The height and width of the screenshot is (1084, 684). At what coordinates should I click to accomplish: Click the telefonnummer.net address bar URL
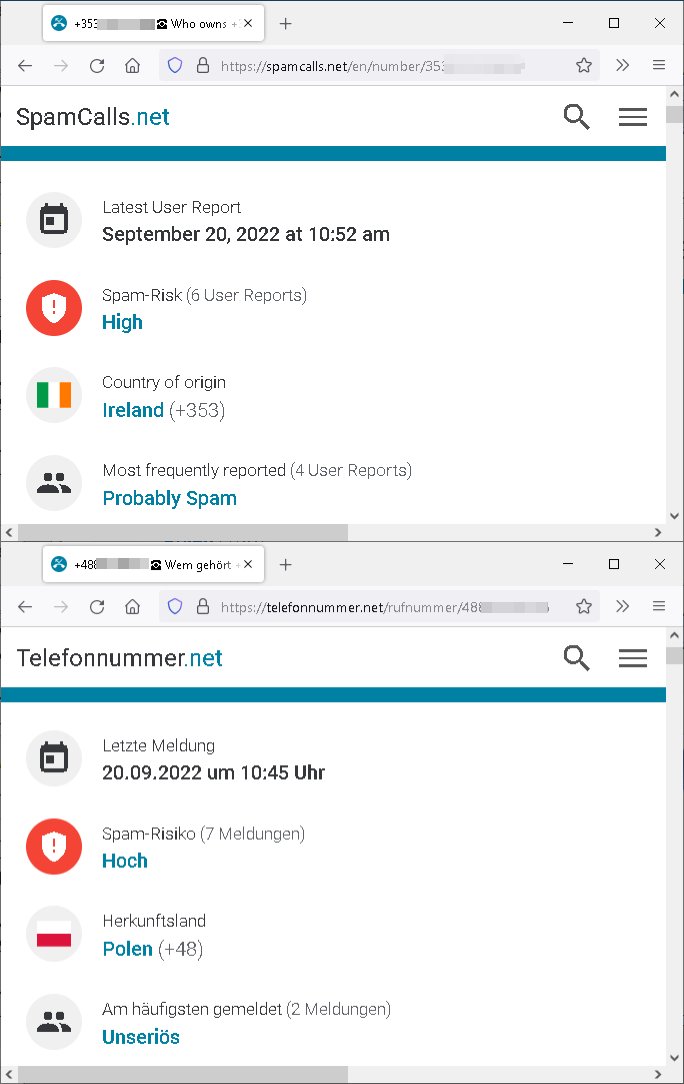point(384,607)
